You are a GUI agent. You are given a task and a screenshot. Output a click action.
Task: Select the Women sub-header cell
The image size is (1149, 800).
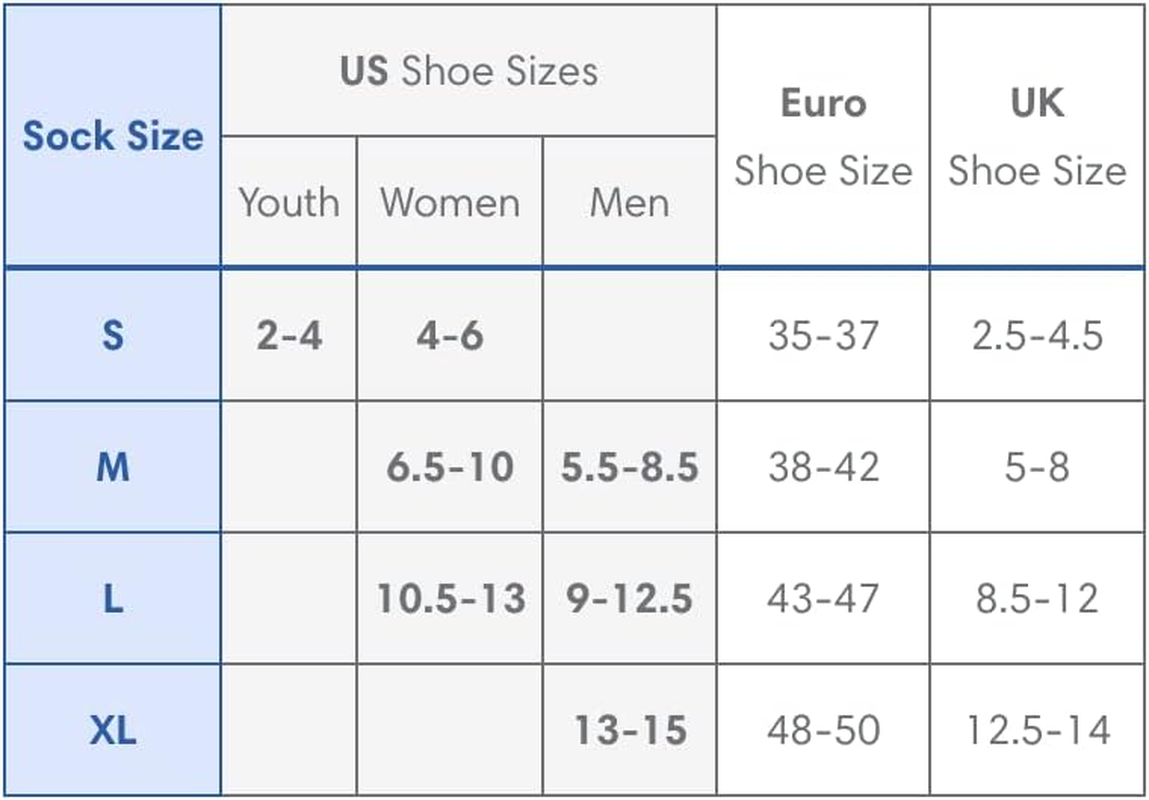[x=450, y=202]
